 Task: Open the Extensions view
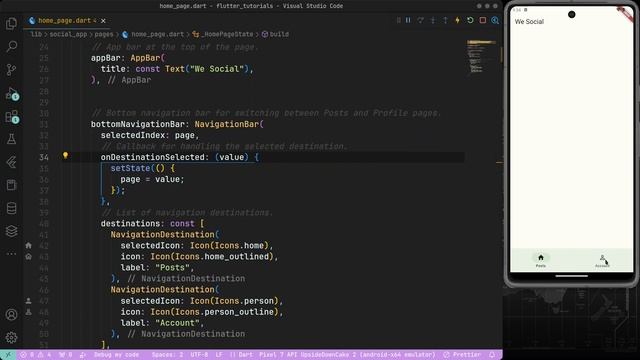11,117
